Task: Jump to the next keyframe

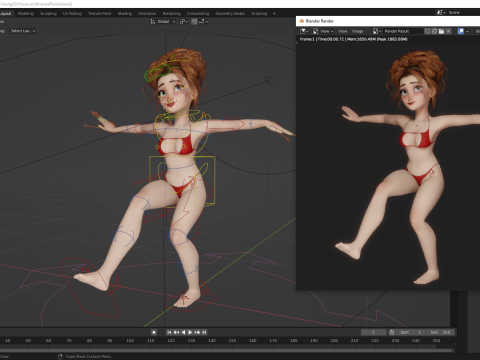Action: [197, 332]
